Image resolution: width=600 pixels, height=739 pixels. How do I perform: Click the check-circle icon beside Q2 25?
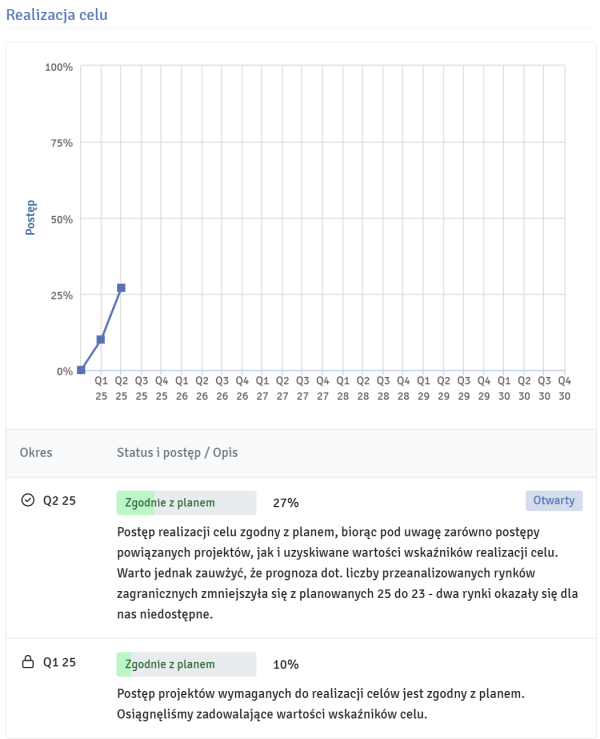27,501
